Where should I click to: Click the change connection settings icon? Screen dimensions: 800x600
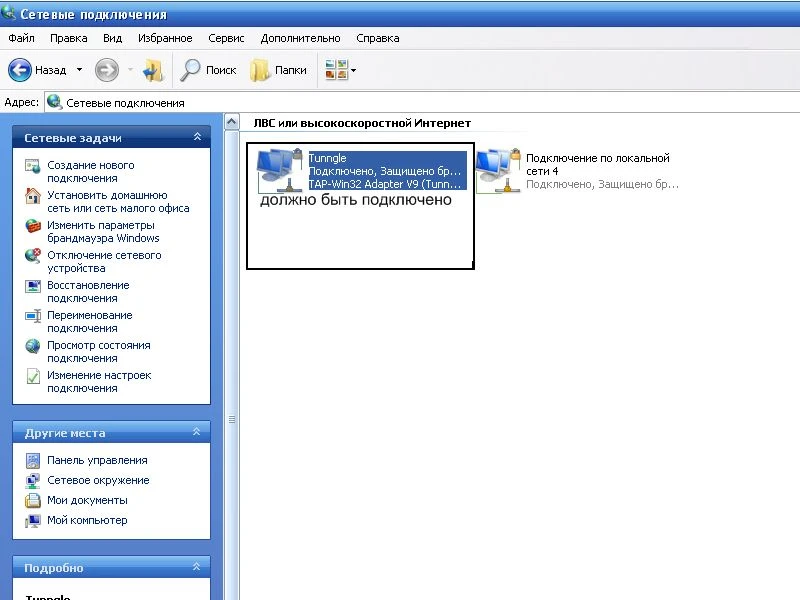tap(33, 376)
